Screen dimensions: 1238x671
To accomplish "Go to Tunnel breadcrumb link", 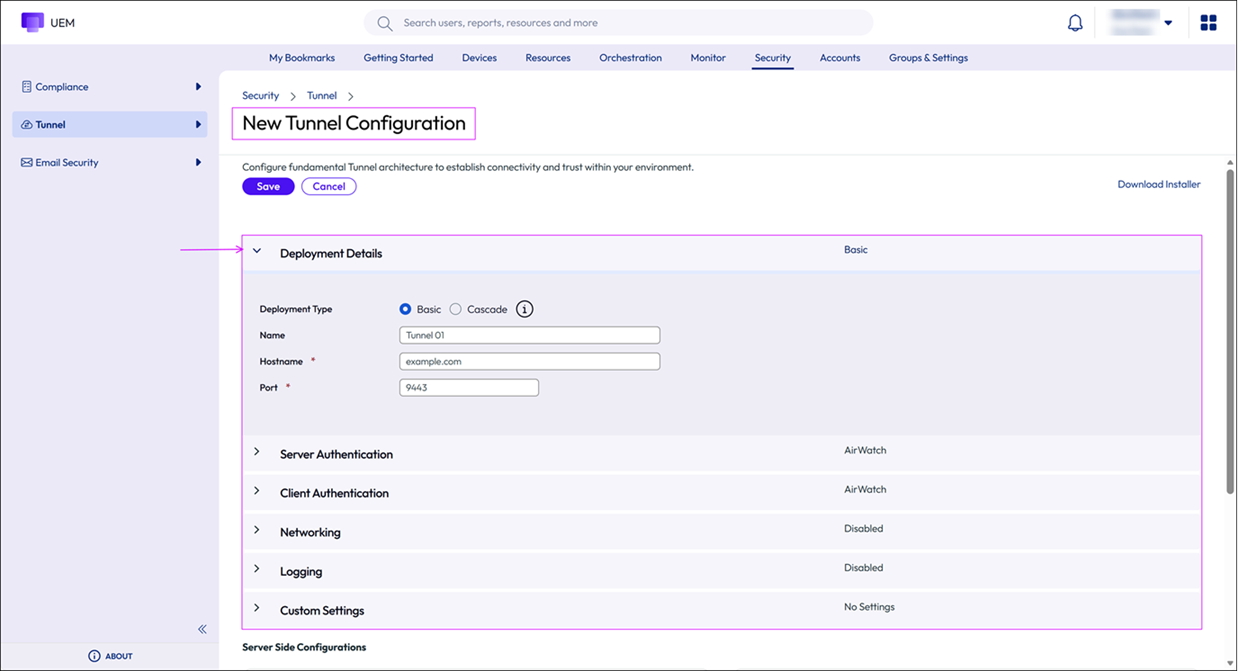I will pos(322,96).
